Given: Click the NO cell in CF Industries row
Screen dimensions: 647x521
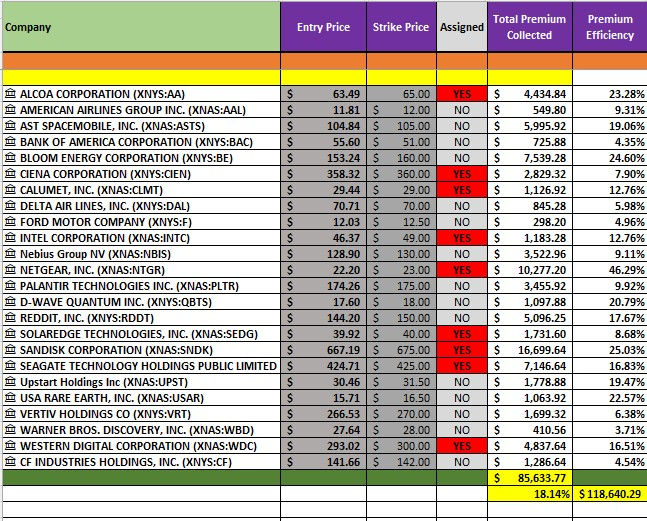Looking at the screenshot, I should [x=462, y=462].
